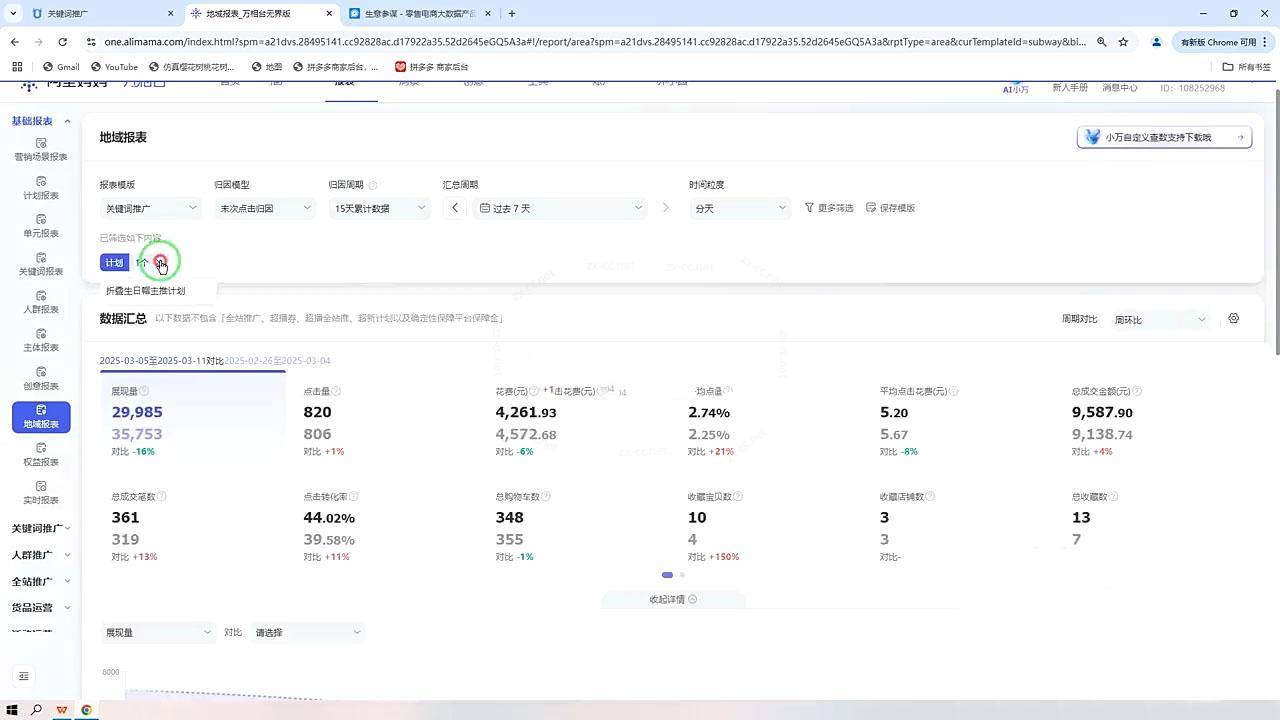
Task: Open 营销场景报表 in the sidebar
Action: [x=41, y=149]
